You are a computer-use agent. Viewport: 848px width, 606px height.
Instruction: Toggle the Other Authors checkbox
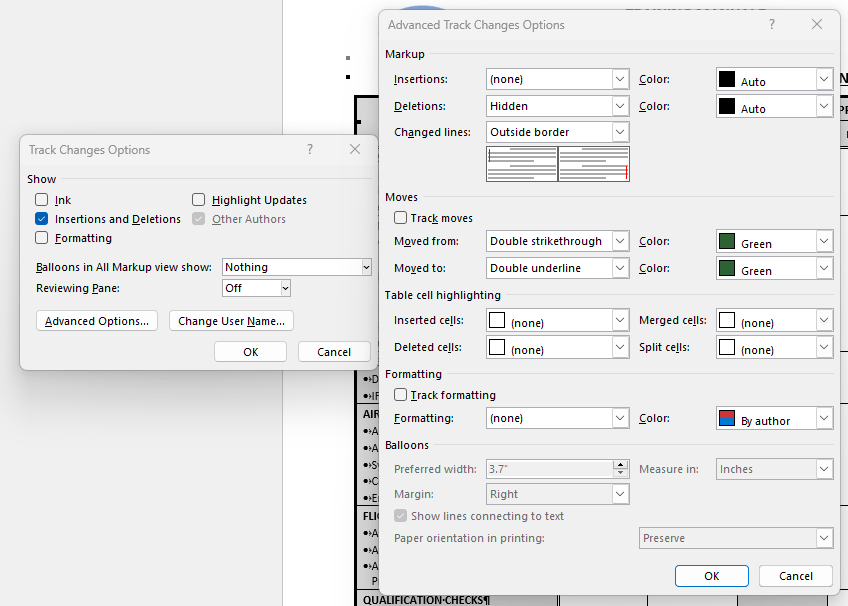pos(198,219)
